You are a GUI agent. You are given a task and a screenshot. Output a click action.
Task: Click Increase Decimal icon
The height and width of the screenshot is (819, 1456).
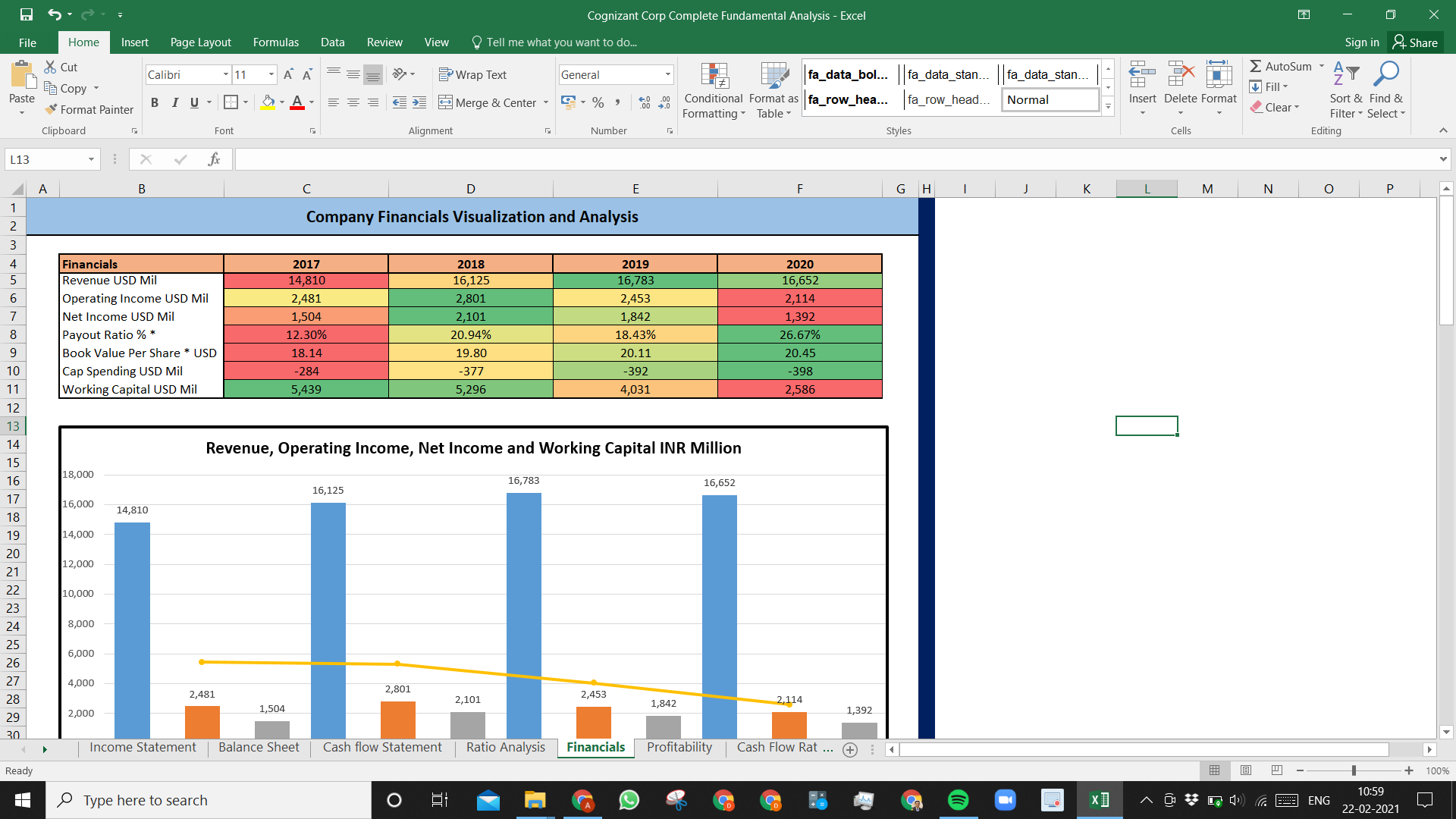(645, 102)
